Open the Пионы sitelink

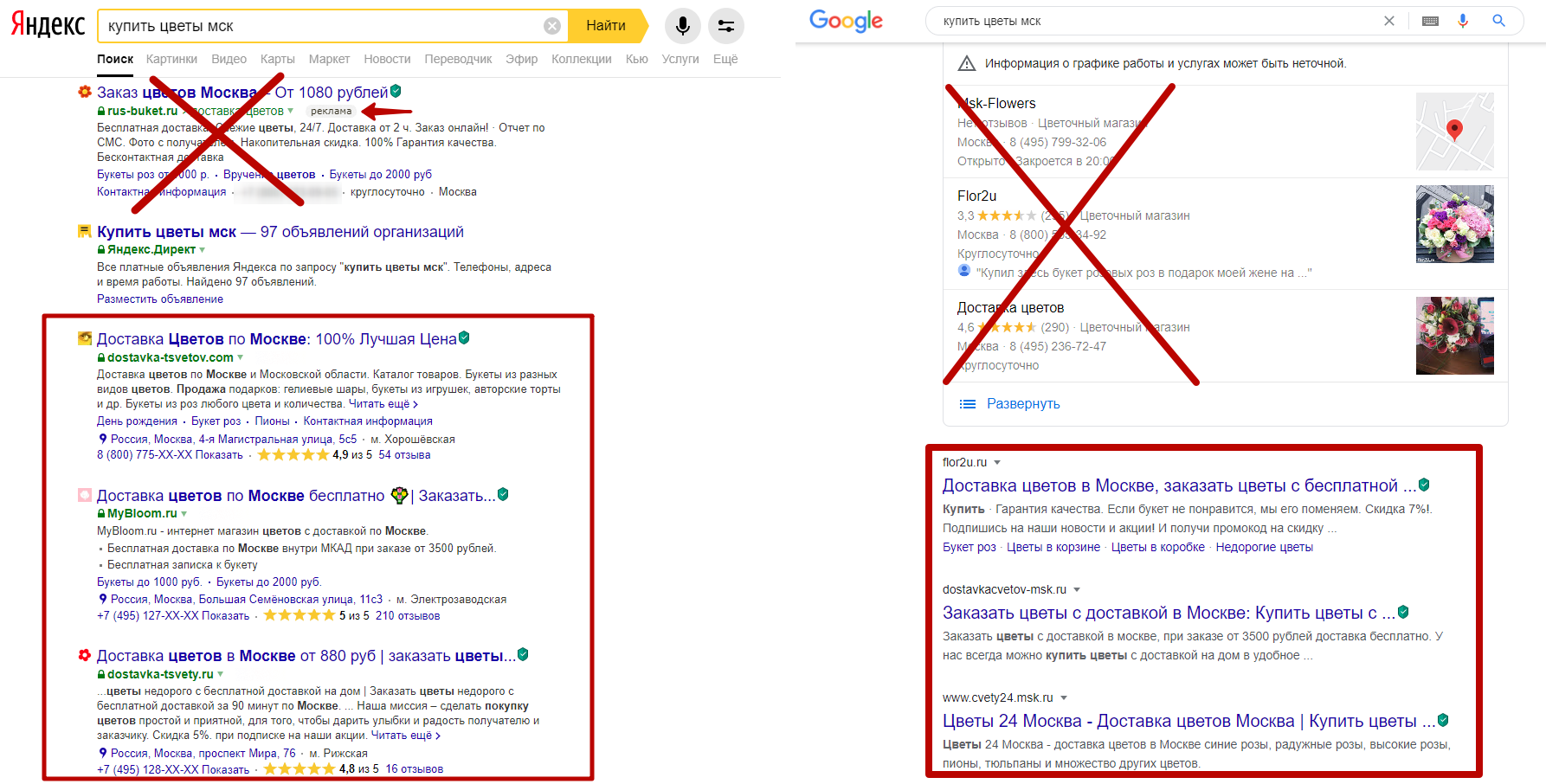click(x=272, y=421)
